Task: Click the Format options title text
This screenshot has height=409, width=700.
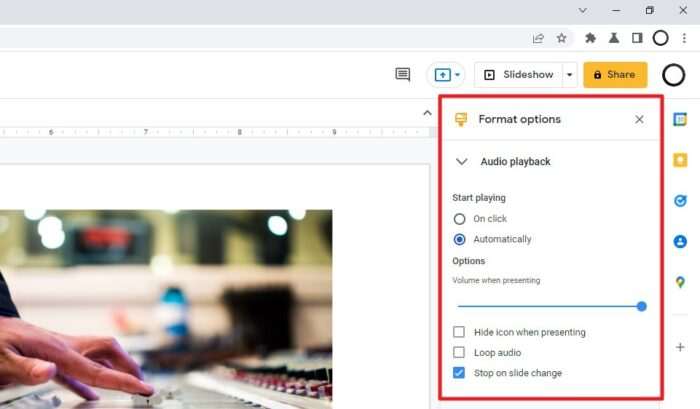Action: pyautogui.click(x=519, y=119)
